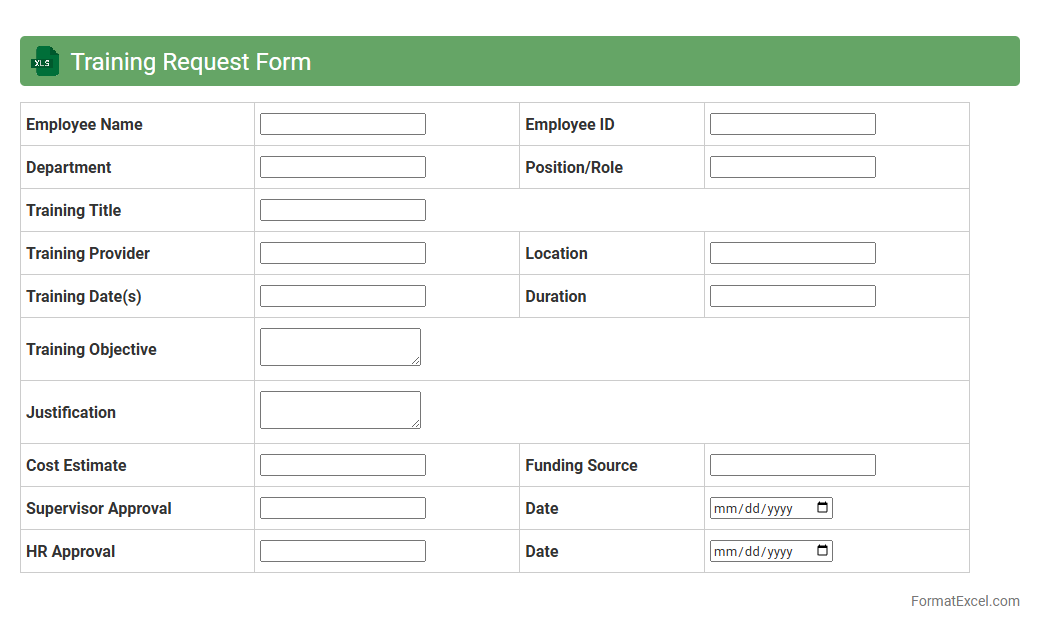This screenshot has width=1040, height=630.
Task: Select the Department input field
Action: pyautogui.click(x=342, y=167)
